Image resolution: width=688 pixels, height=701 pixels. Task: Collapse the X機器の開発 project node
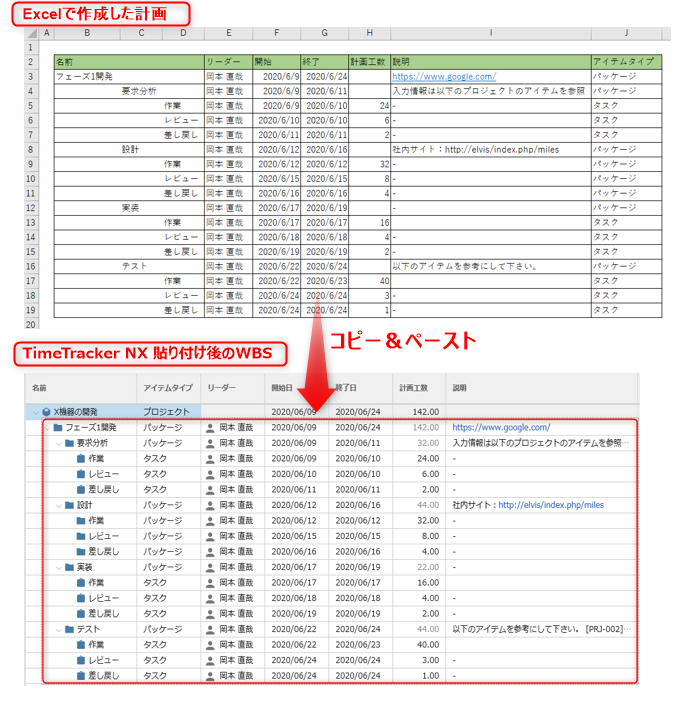point(35,412)
